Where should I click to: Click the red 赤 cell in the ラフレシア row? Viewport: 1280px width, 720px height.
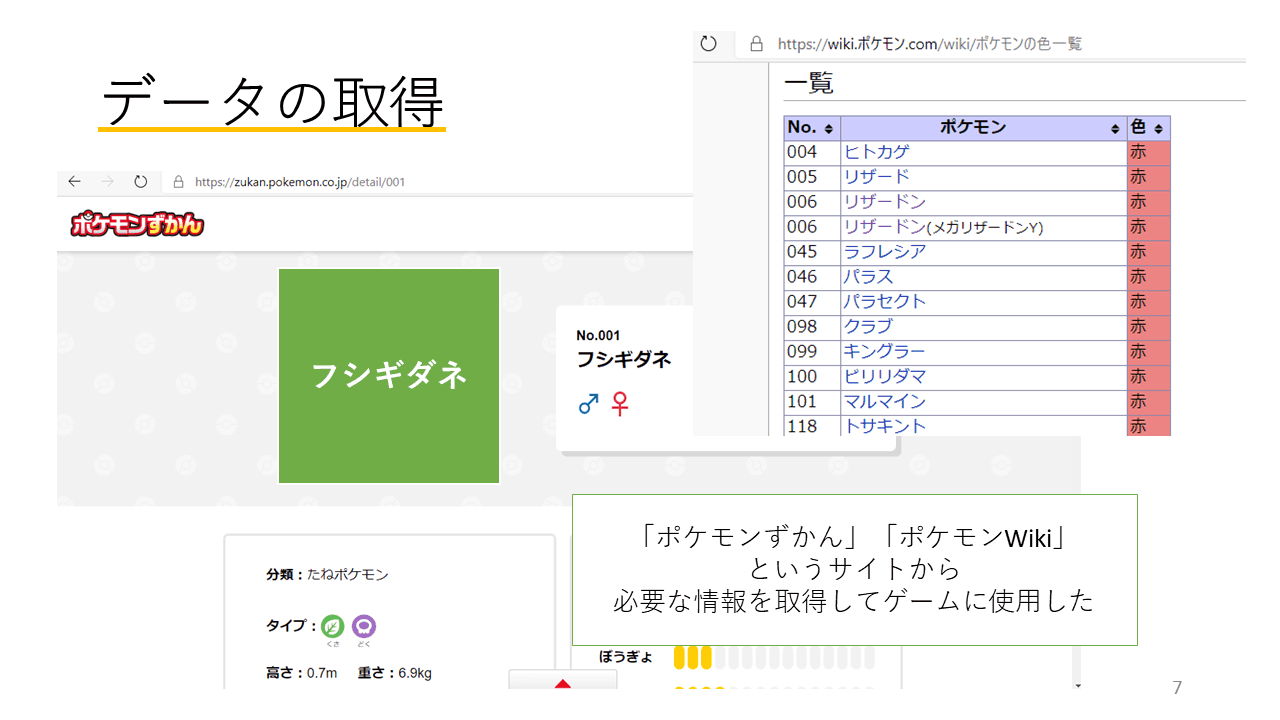tap(1148, 253)
